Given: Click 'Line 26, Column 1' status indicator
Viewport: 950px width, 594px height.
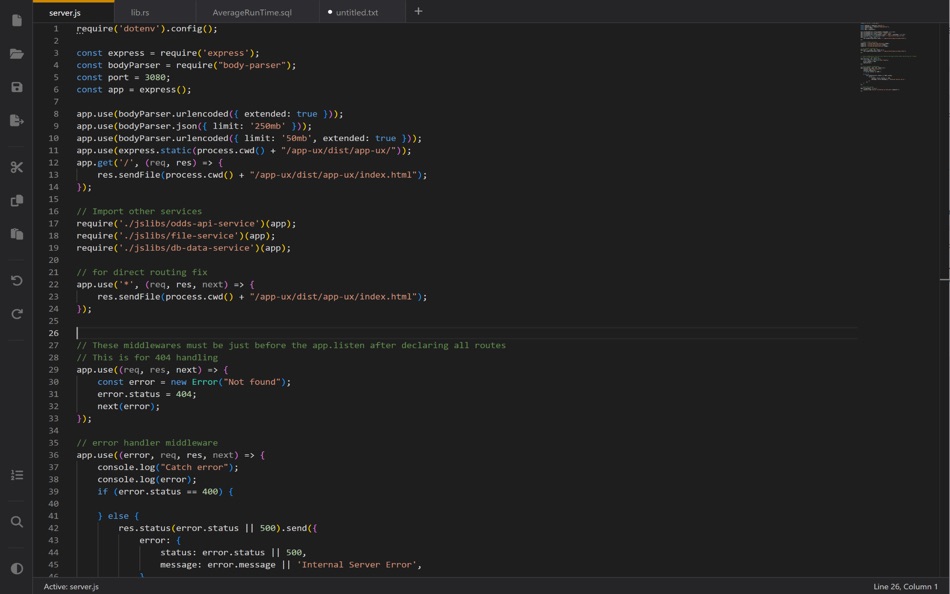Looking at the screenshot, I should coord(905,587).
